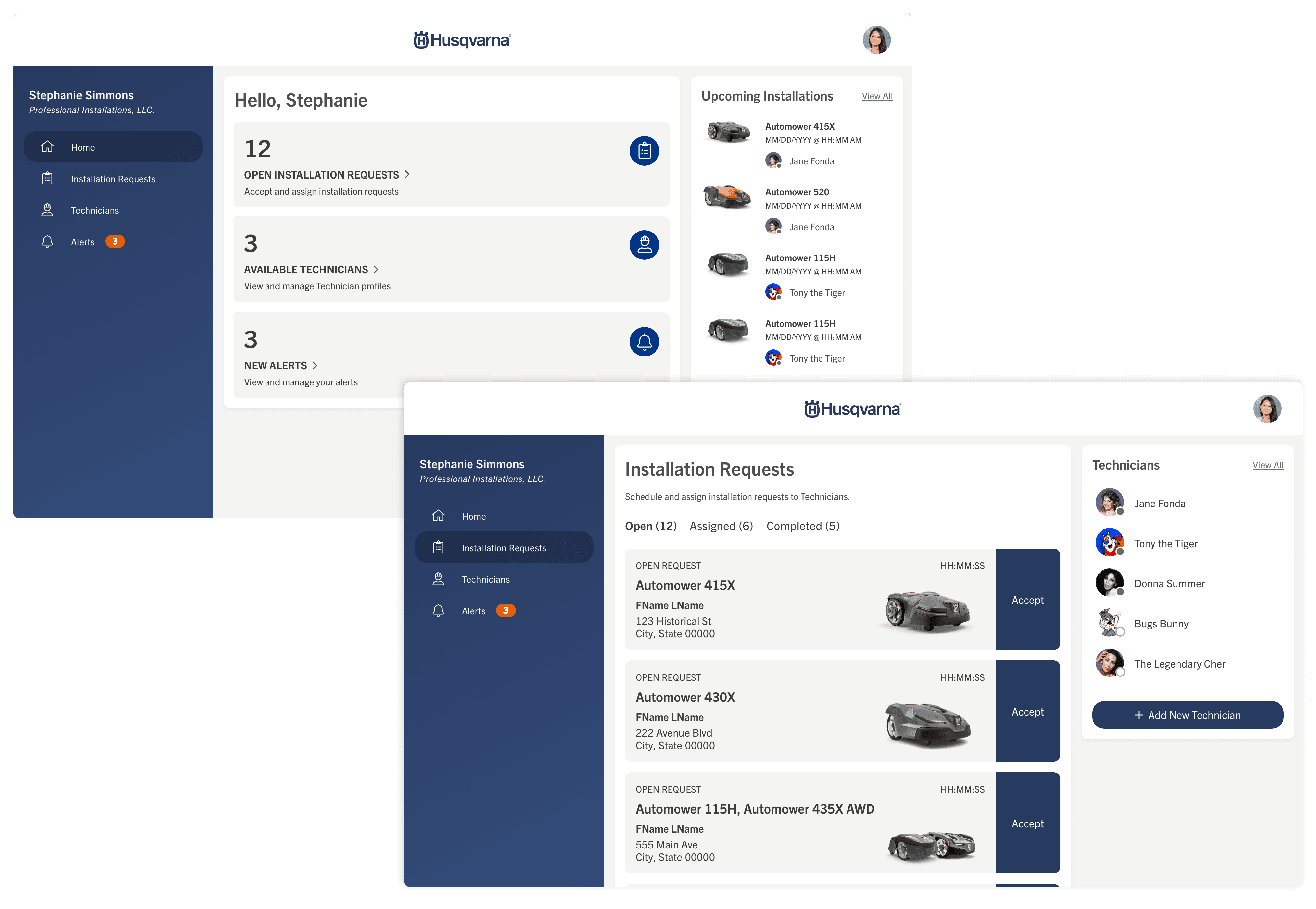Click round bell icon on New Alerts card
The image size is (1316, 909).
(644, 342)
